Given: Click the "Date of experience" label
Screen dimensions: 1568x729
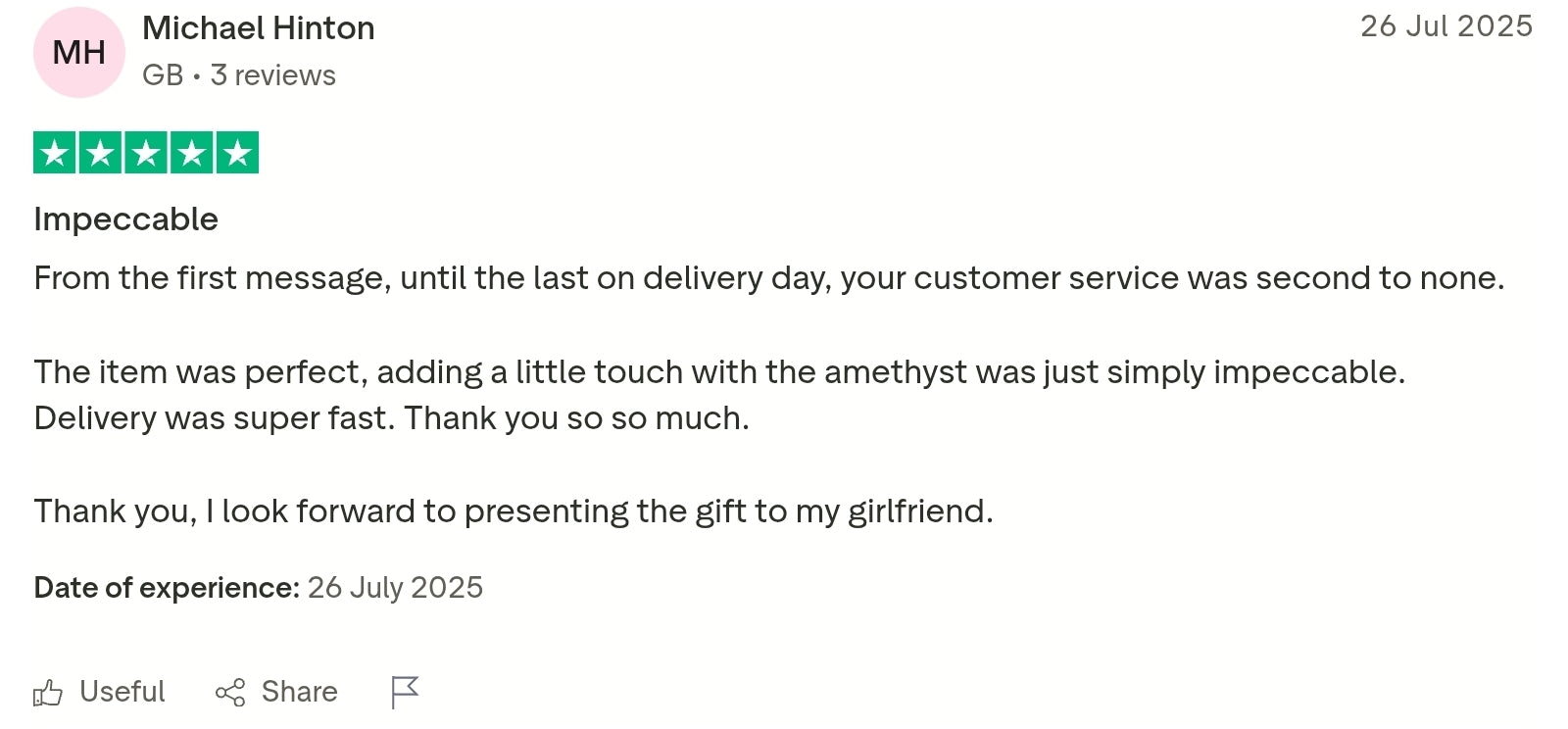Looking at the screenshot, I should [x=167, y=588].
